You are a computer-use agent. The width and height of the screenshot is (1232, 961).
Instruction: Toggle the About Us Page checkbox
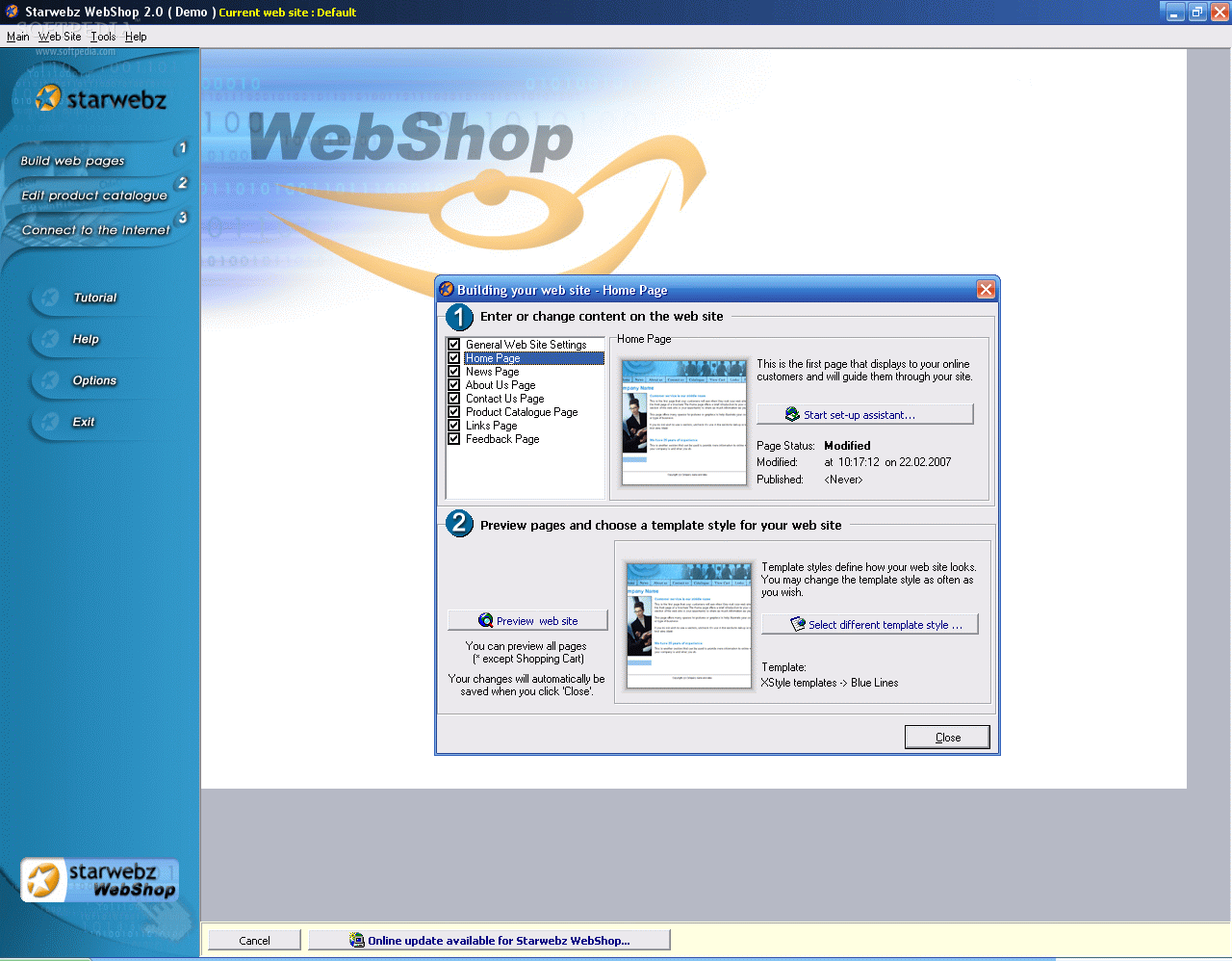453,384
